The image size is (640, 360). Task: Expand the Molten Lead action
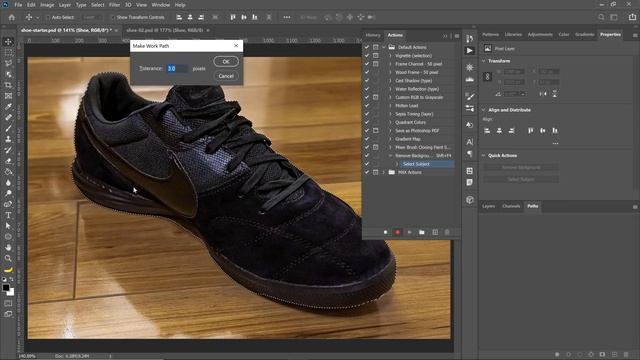(390, 106)
